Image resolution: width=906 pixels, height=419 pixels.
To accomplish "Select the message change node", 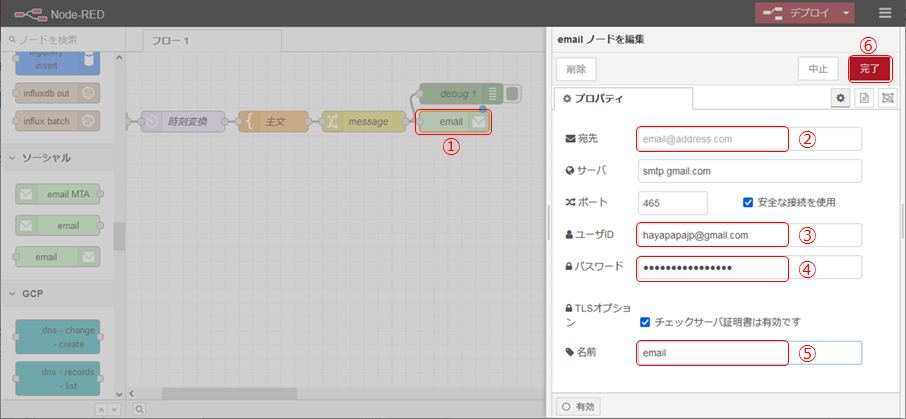I will point(364,121).
